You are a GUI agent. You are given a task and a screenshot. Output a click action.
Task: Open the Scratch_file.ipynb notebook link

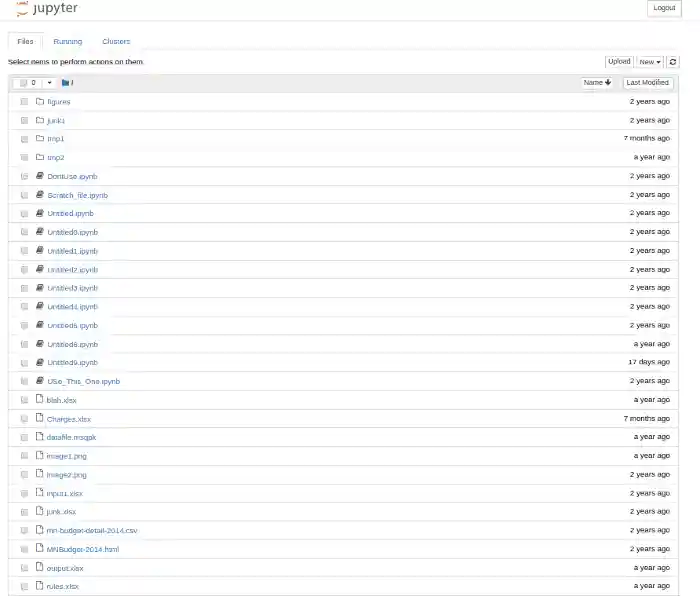point(77,195)
